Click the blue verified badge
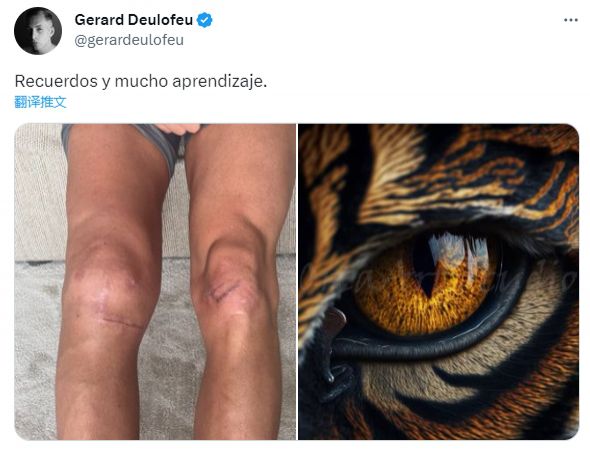This screenshot has width=590, height=453. pyautogui.click(x=205, y=20)
